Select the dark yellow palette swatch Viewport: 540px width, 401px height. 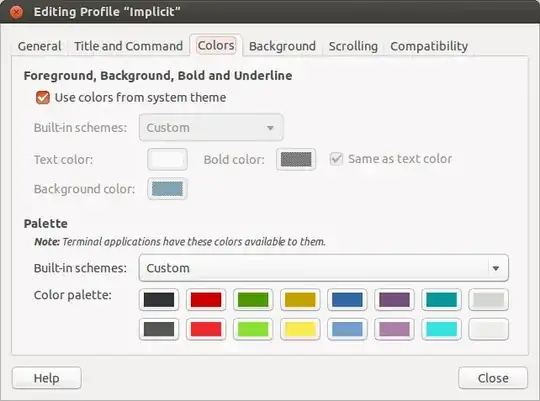click(300, 300)
